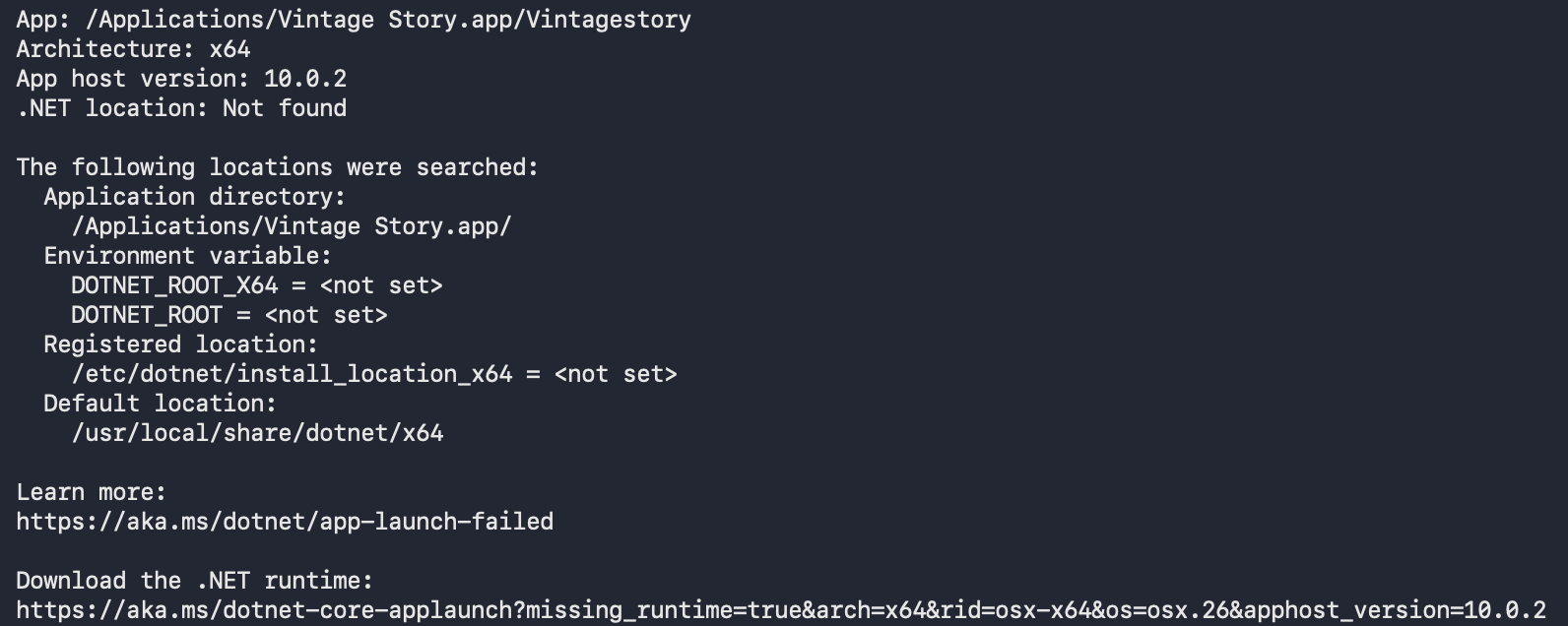Click the 'Learn more:' label
1568x626 pixels.
[92, 492]
